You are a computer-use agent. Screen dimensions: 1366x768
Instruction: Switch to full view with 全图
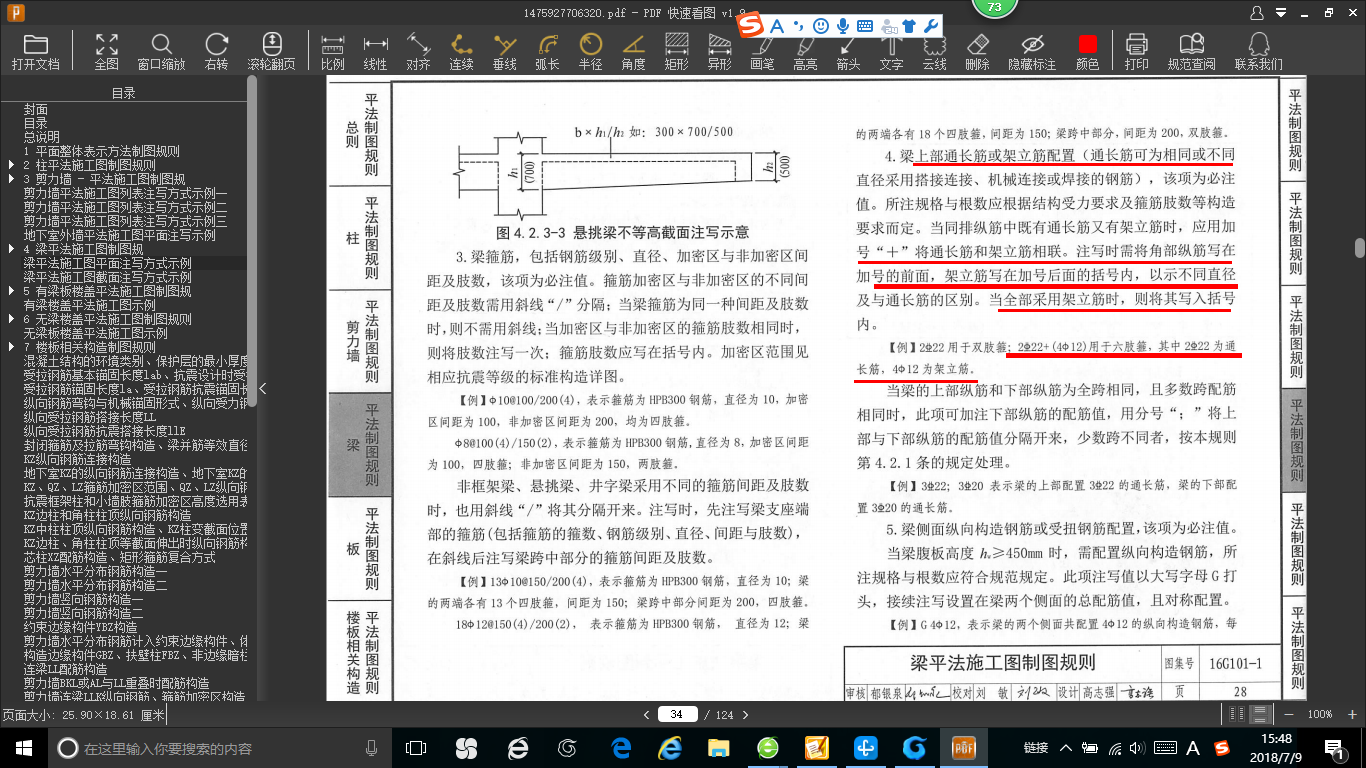point(107,51)
